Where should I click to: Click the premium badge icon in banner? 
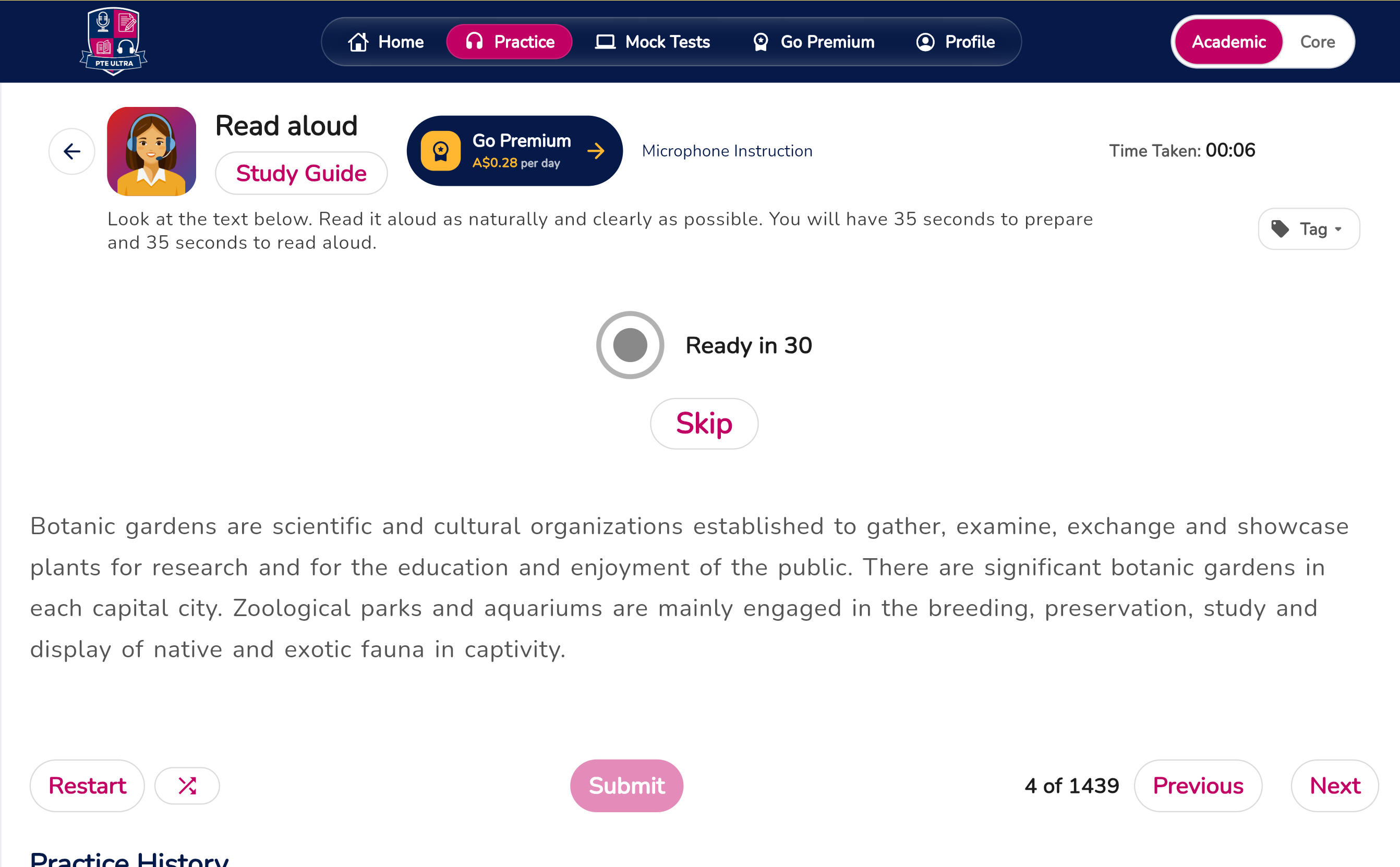(x=440, y=151)
